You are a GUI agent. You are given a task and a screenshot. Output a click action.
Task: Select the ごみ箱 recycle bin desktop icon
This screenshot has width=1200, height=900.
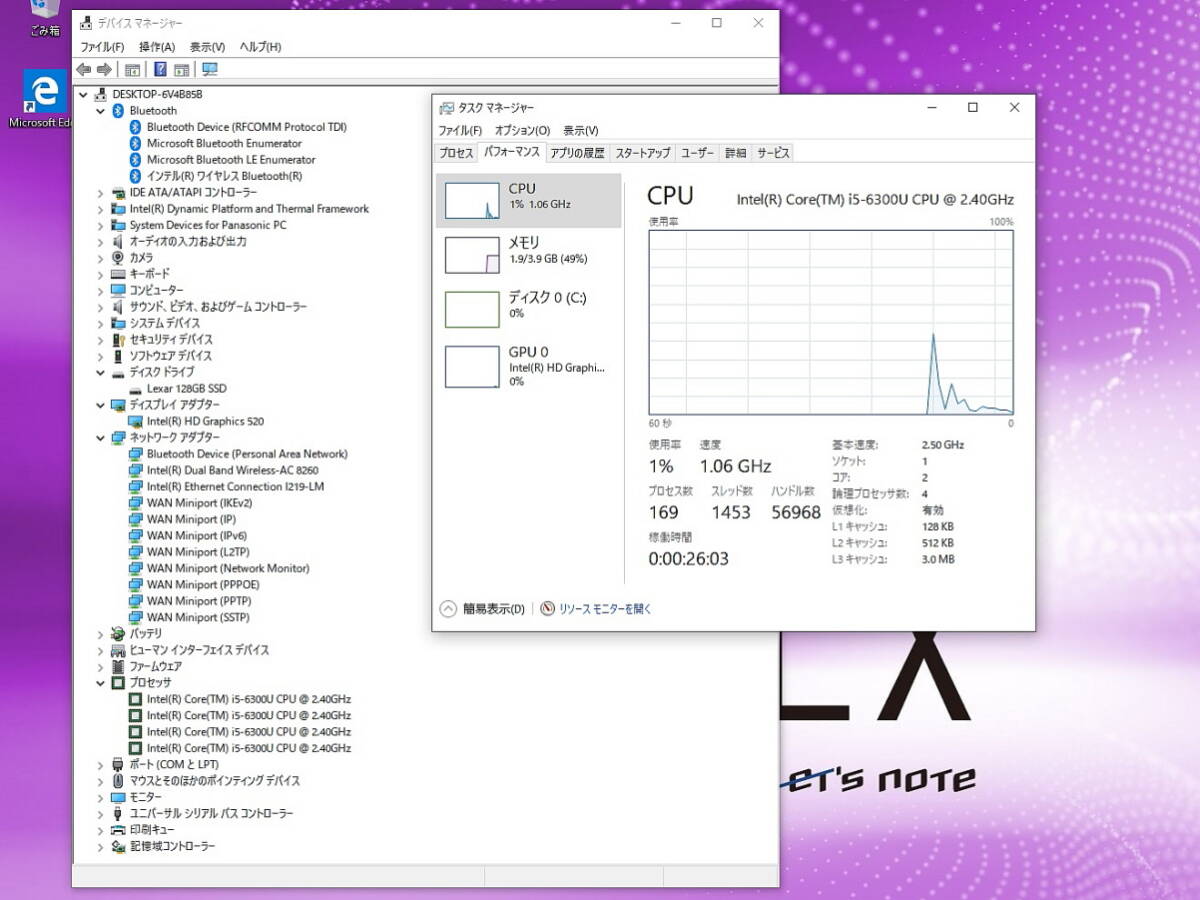(x=44, y=19)
